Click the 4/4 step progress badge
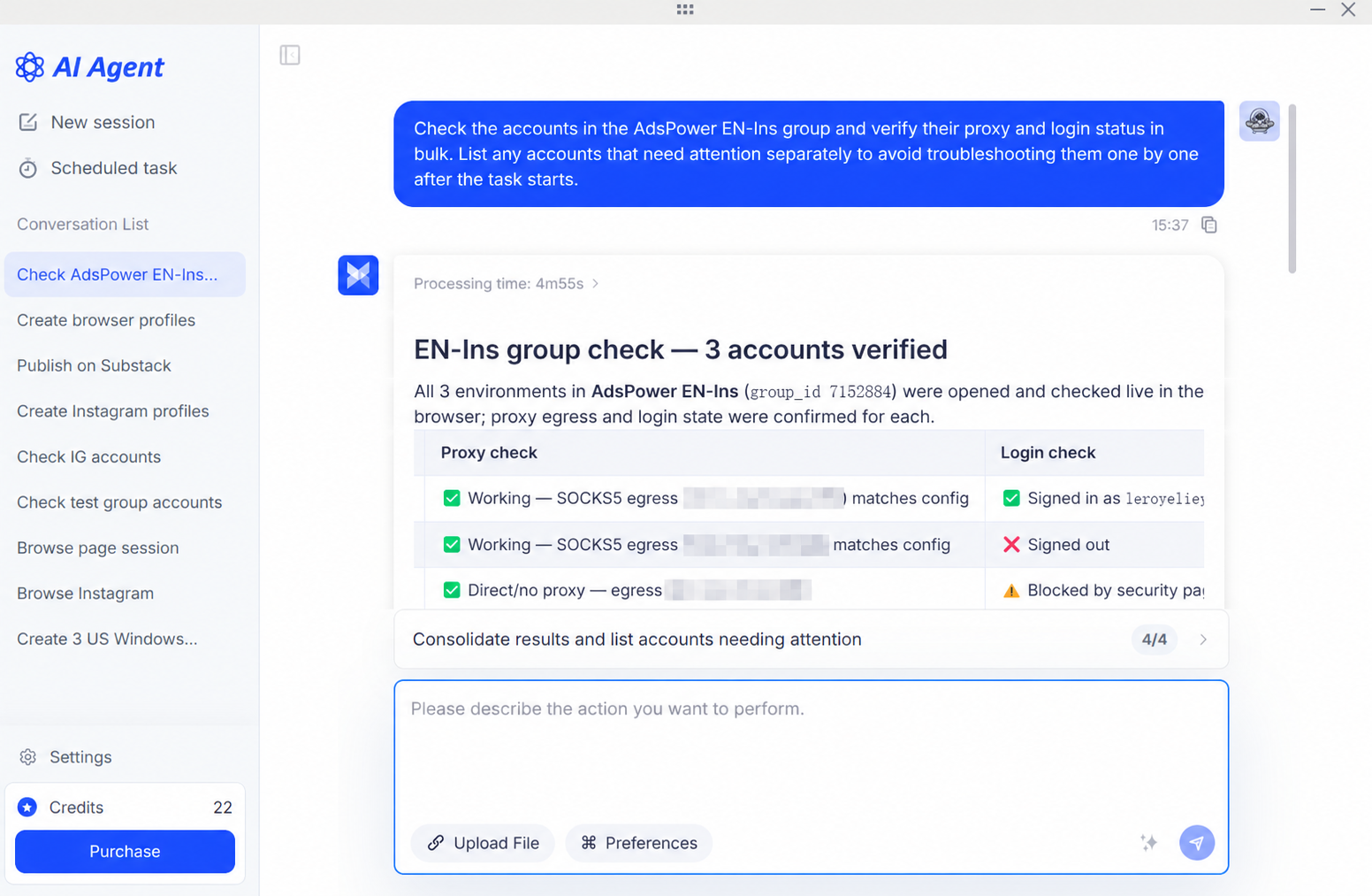Image resolution: width=1372 pixels, height=896 pixels. [1154, 639]
